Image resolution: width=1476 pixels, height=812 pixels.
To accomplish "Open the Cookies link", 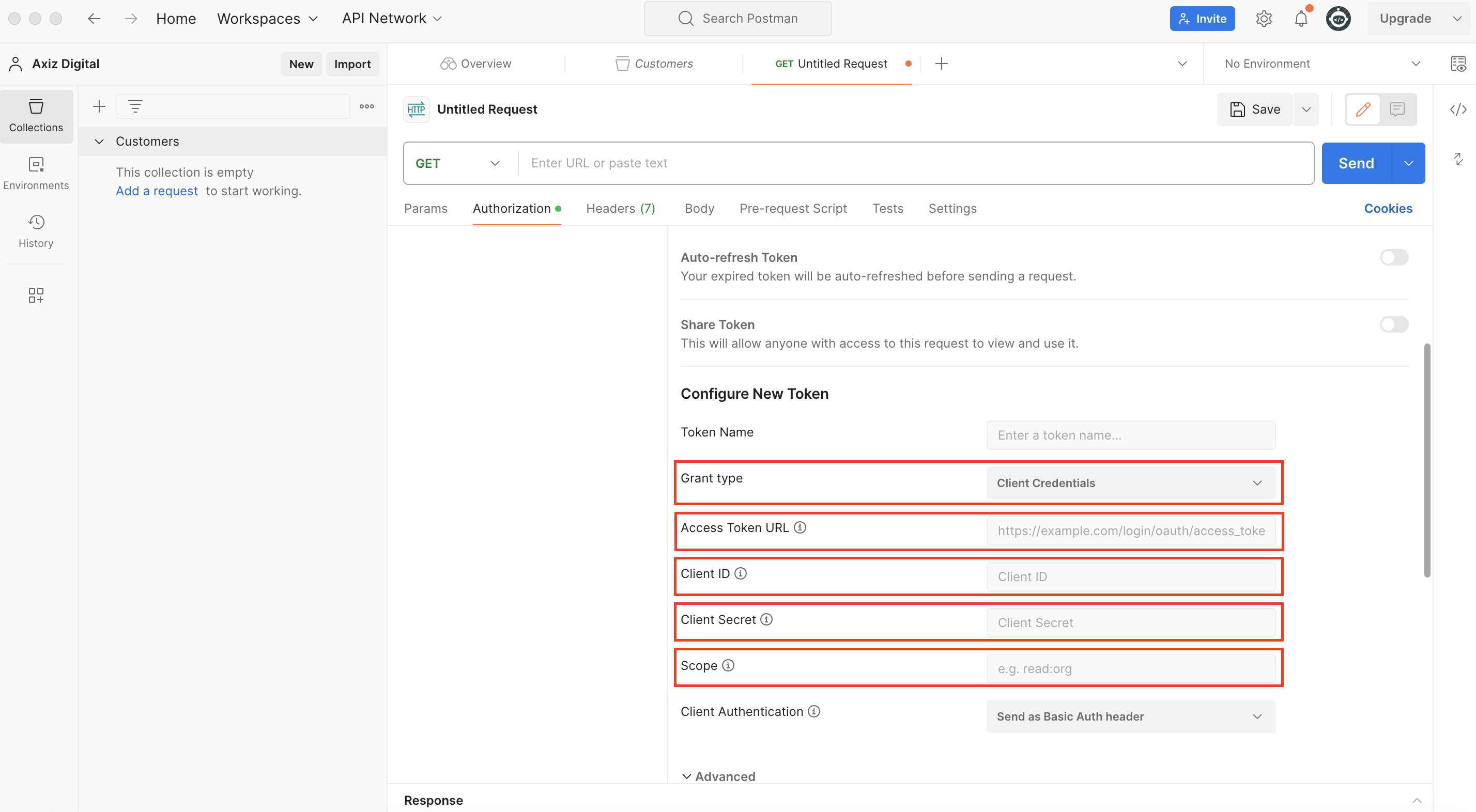I will (x=1388, y=209).
